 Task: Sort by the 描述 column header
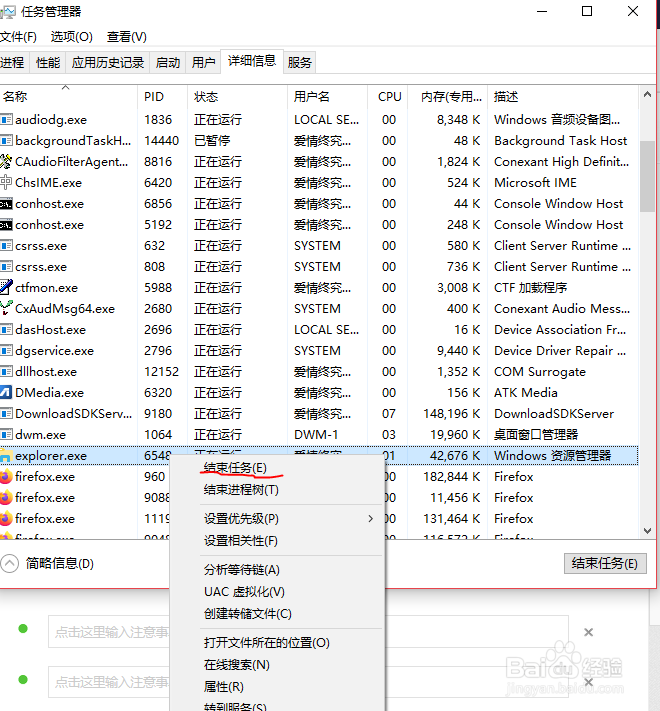(563, 96)
